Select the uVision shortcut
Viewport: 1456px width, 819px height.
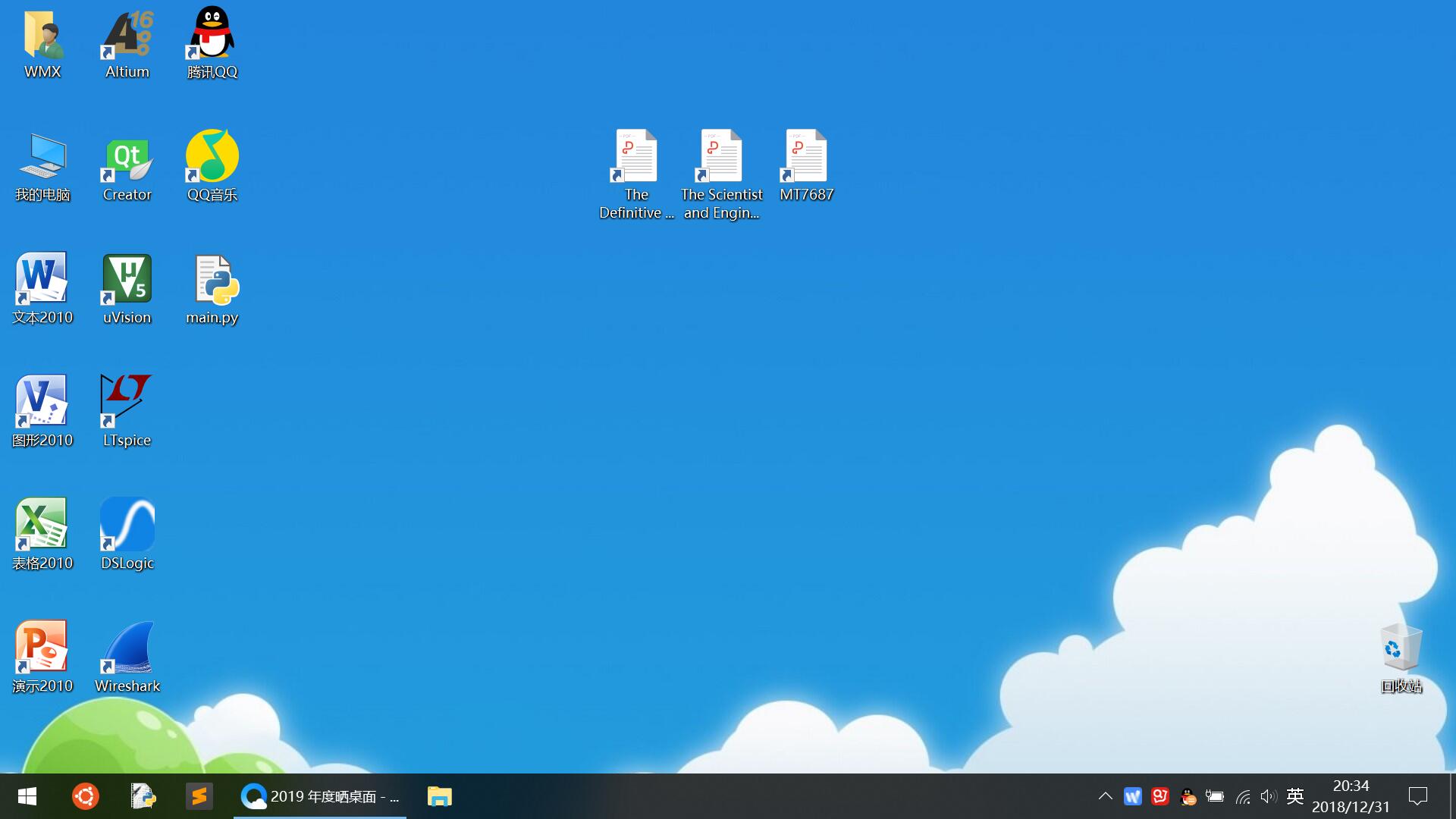click(x=127, y=290)
